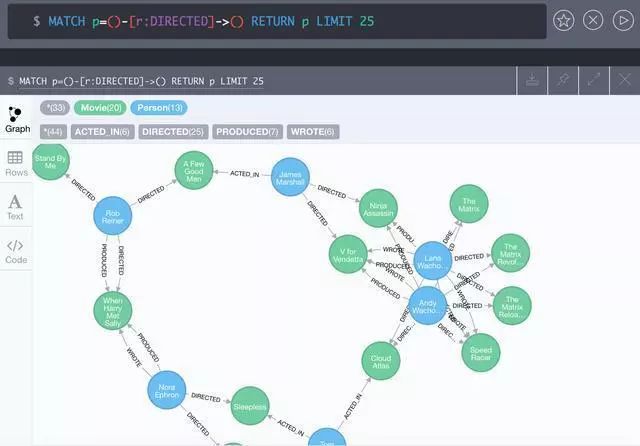Select the Person(13) label pill
640x446 pixels.
[159, 108]
